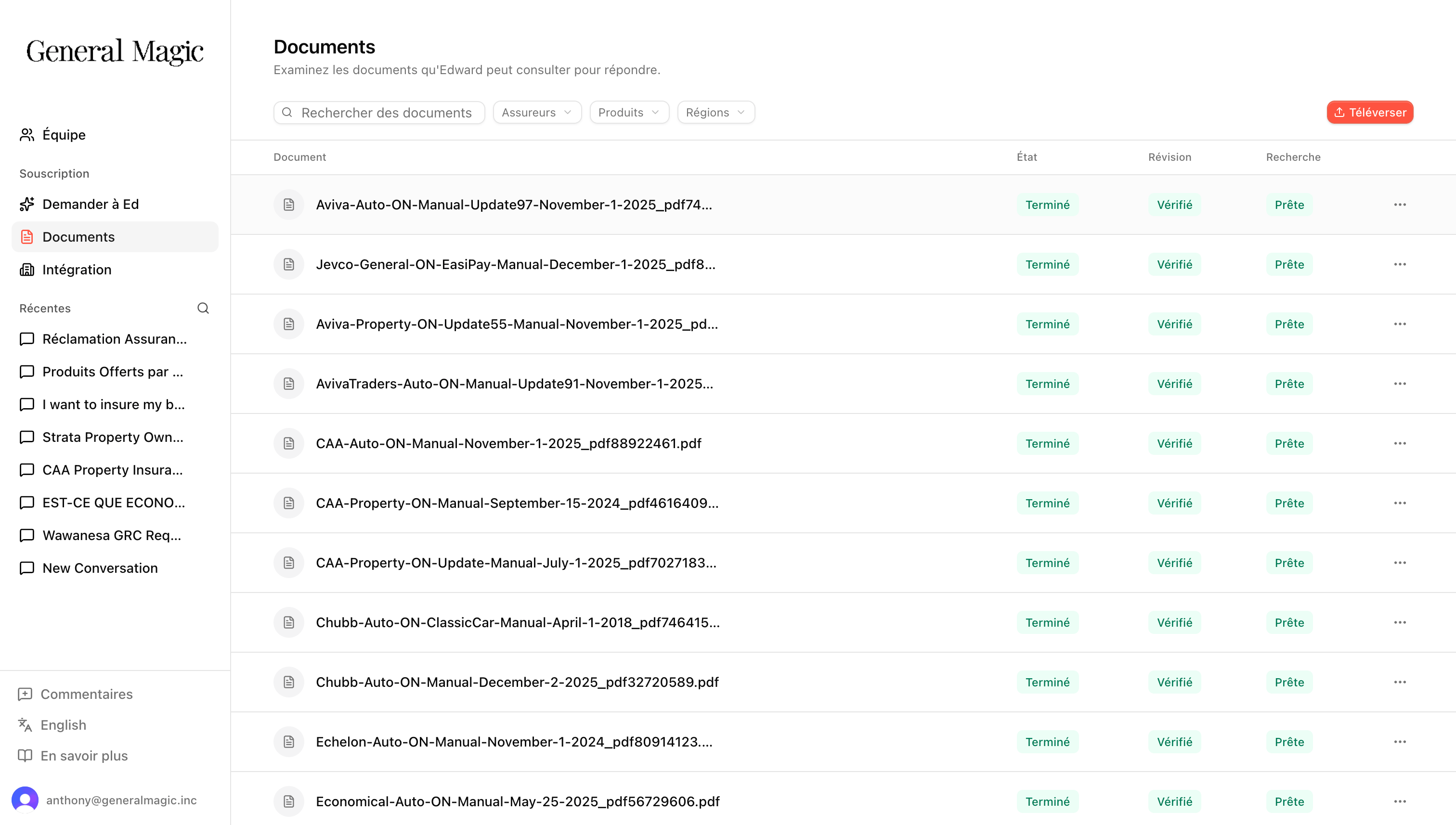Click file icon of AvivaTraders-Auto-ON document
The image size is (1456, 825).
tap(289, 384)
